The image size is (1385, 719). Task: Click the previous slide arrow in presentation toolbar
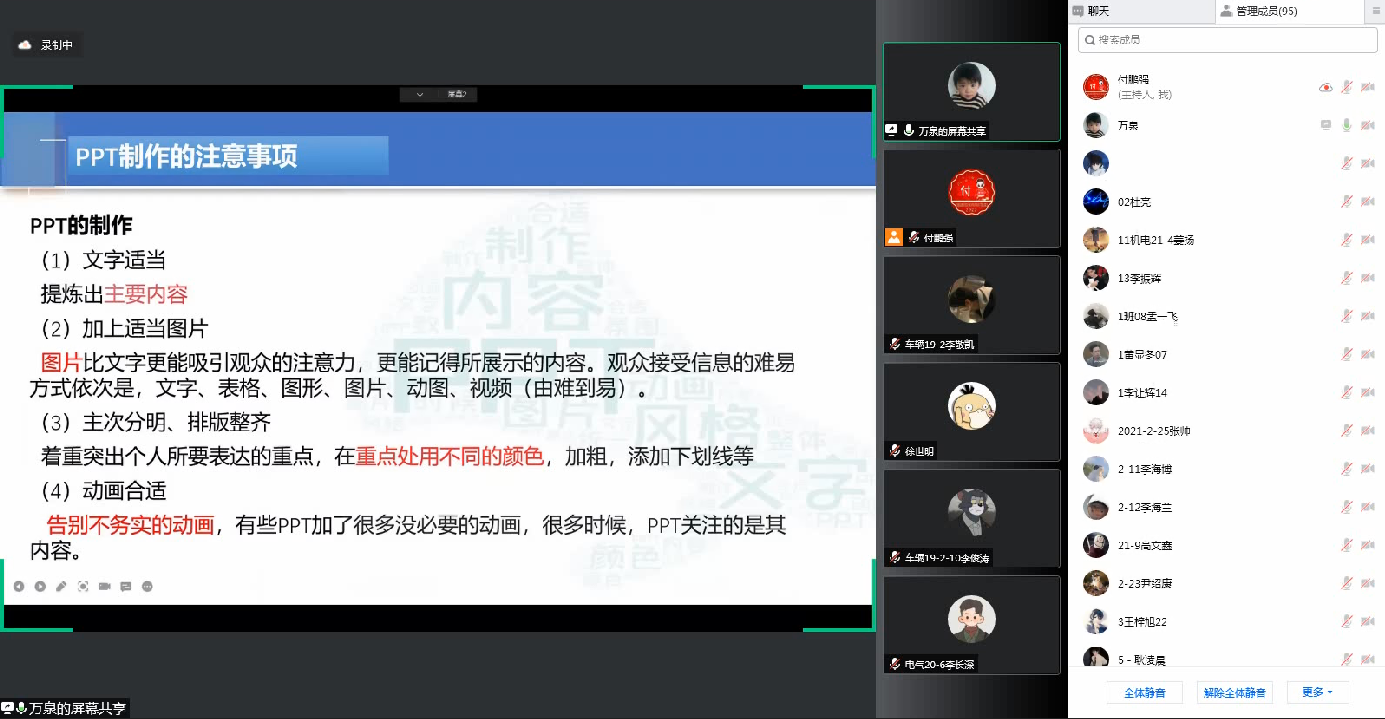tap(18, 586)
